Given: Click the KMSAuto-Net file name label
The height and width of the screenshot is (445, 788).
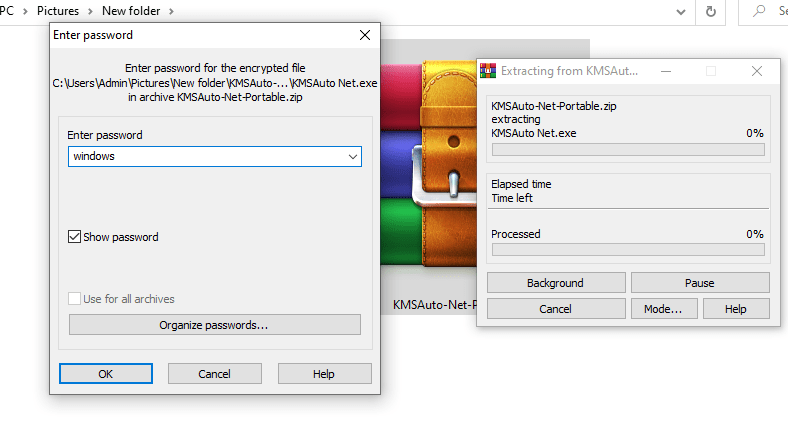Looking at the screenshot, I should point(435,305).
